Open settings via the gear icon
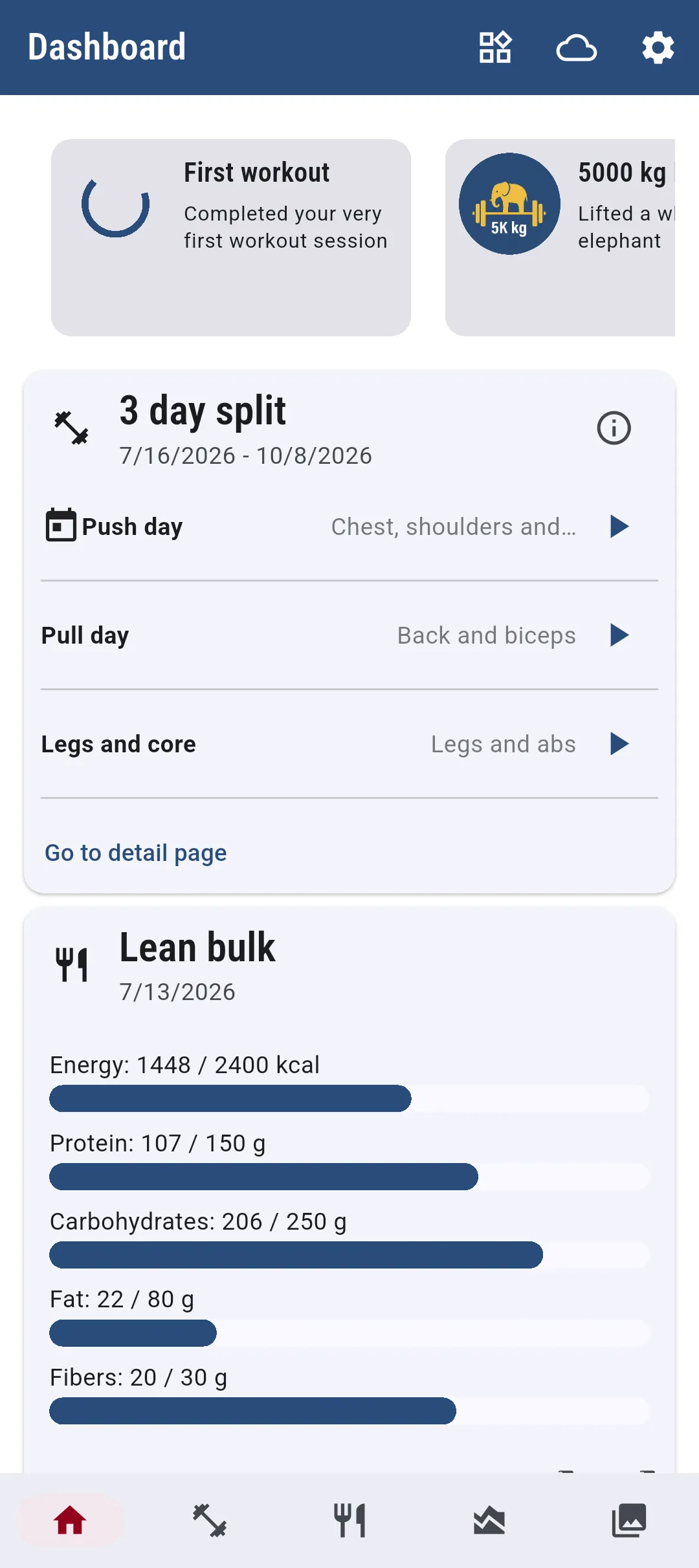 coord(658,47)
